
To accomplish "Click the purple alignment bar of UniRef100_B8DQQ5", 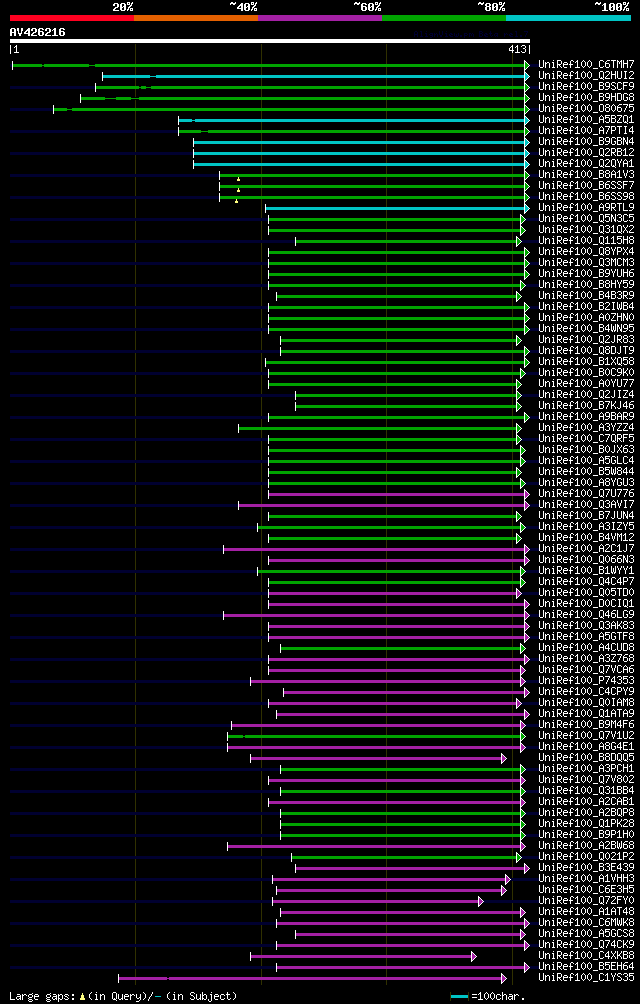I will [x=376, y=758].
